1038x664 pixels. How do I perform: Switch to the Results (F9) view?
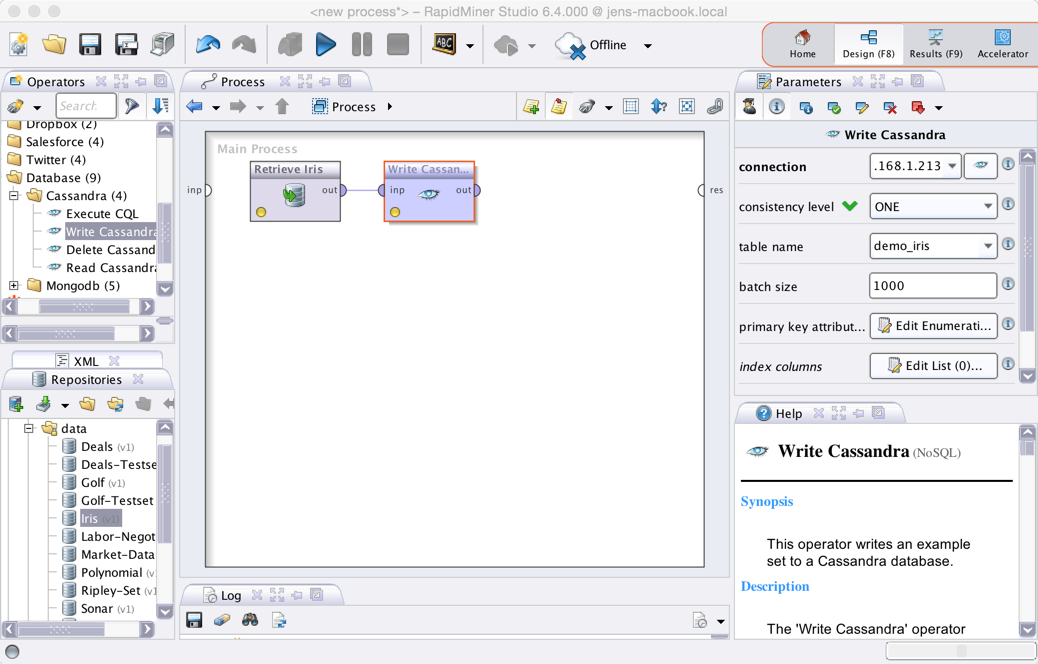(x=935, y=44)
